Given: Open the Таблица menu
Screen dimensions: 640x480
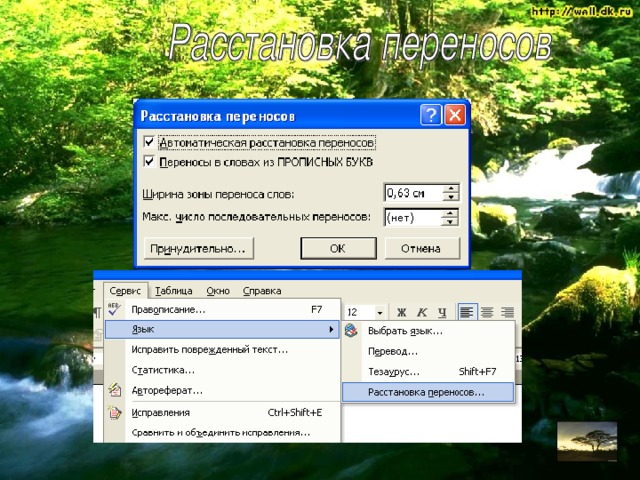Looking at the screenshot, I should (174, 291).
